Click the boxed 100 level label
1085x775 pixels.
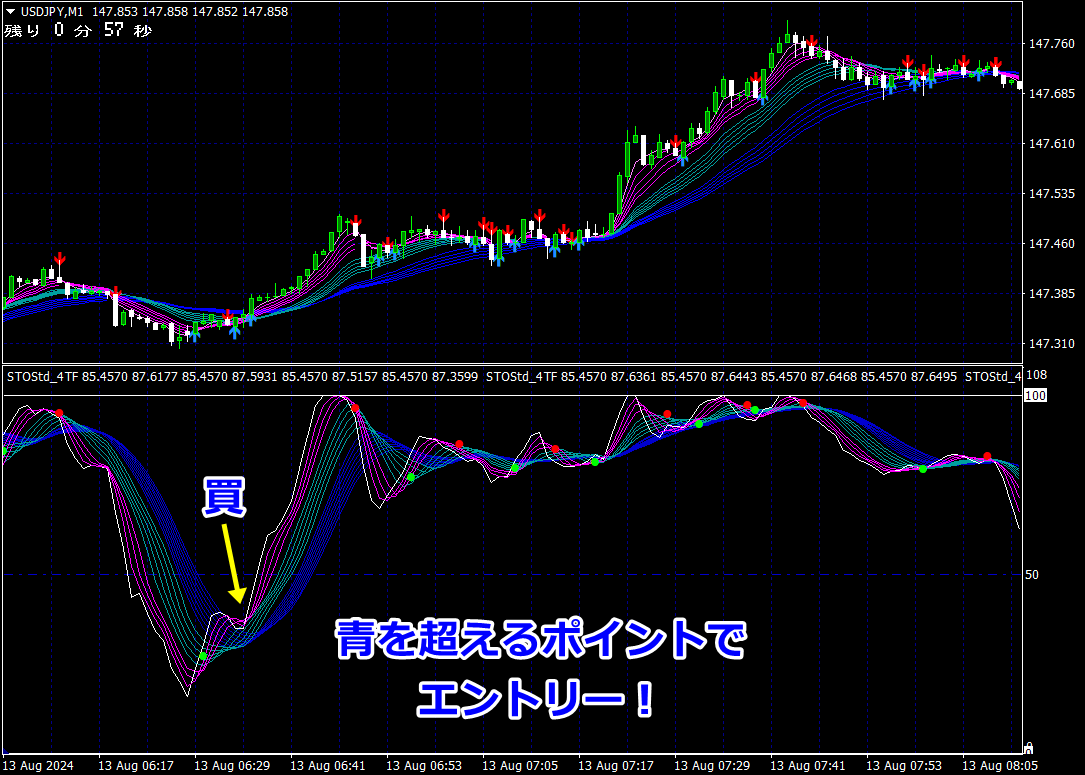[x=1035, y=395]
